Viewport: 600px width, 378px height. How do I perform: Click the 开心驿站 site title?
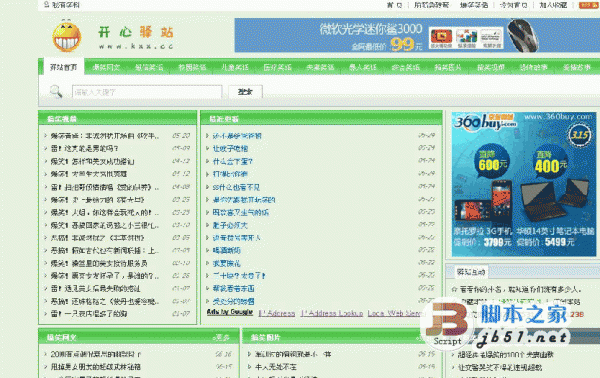[x=136, y=32]
